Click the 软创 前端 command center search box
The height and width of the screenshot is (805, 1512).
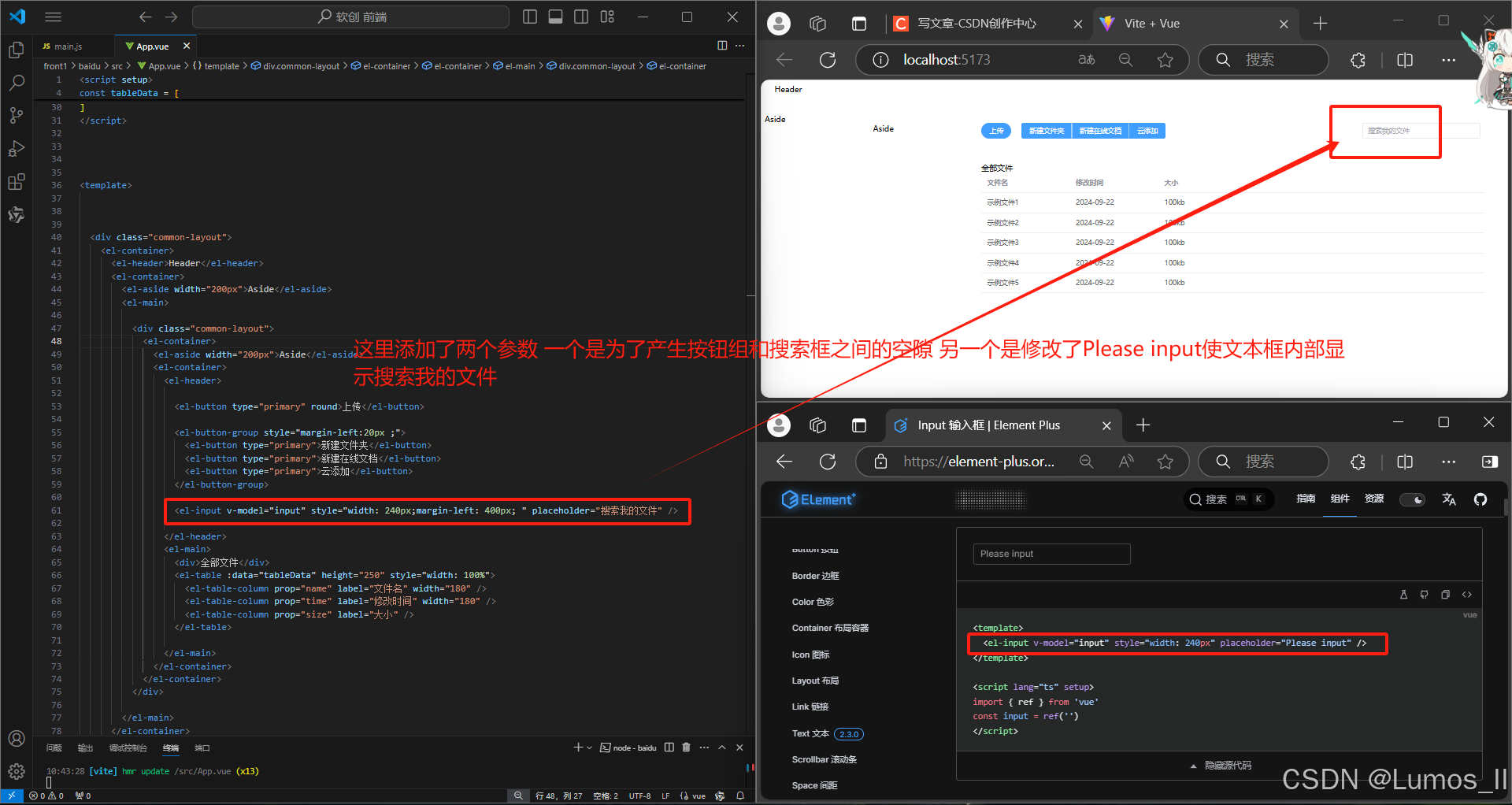point(350,17)
